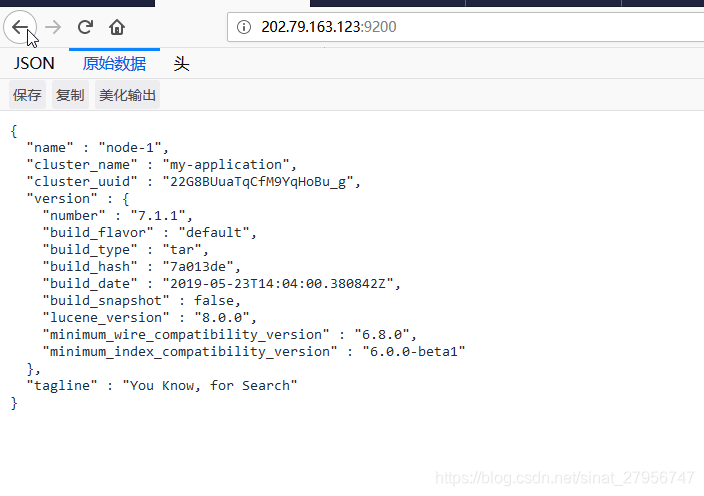Click the 保存 save button
The height and width of the screenshot is (496, 704).
point(27,95)
